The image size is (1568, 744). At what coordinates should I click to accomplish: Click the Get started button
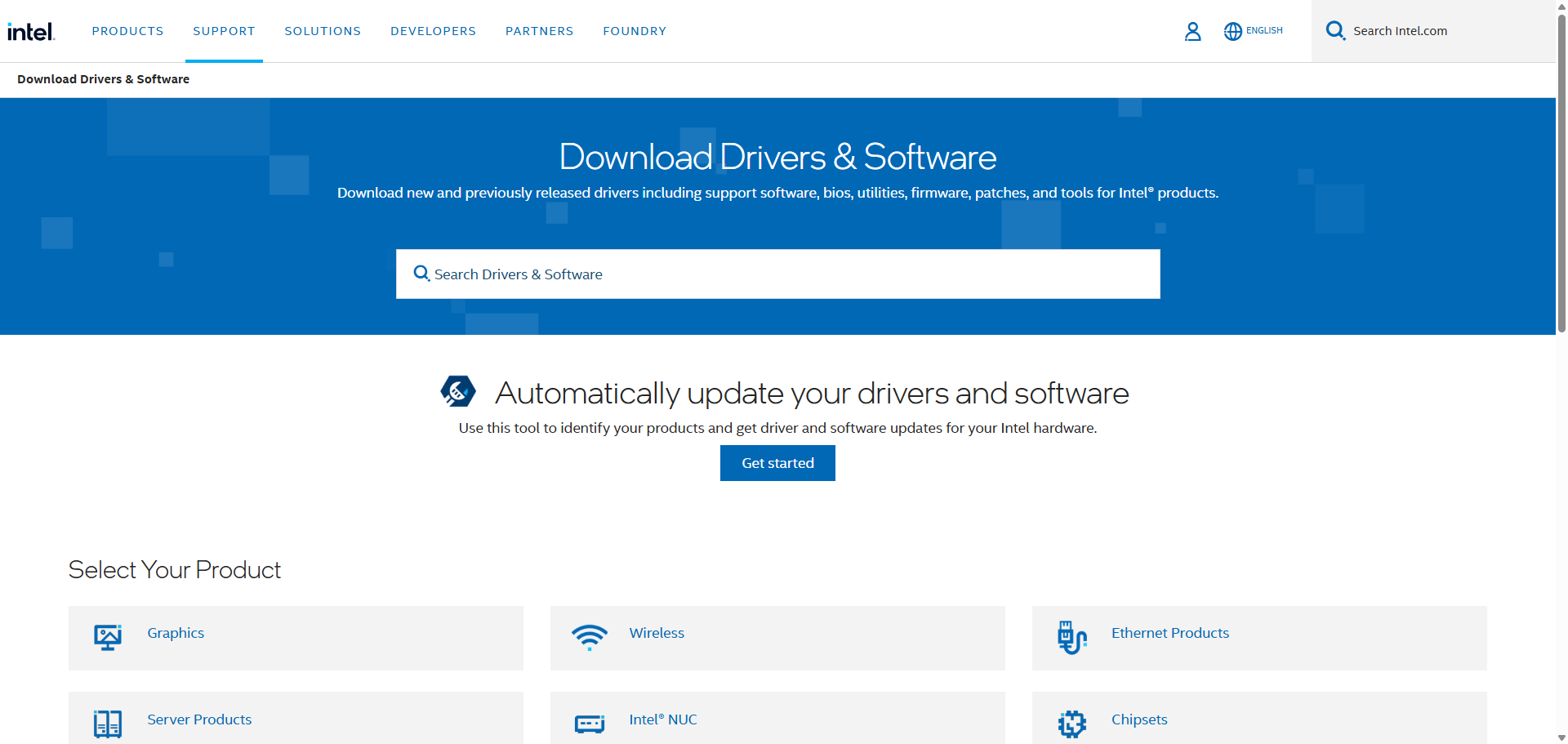click(777, 463)
